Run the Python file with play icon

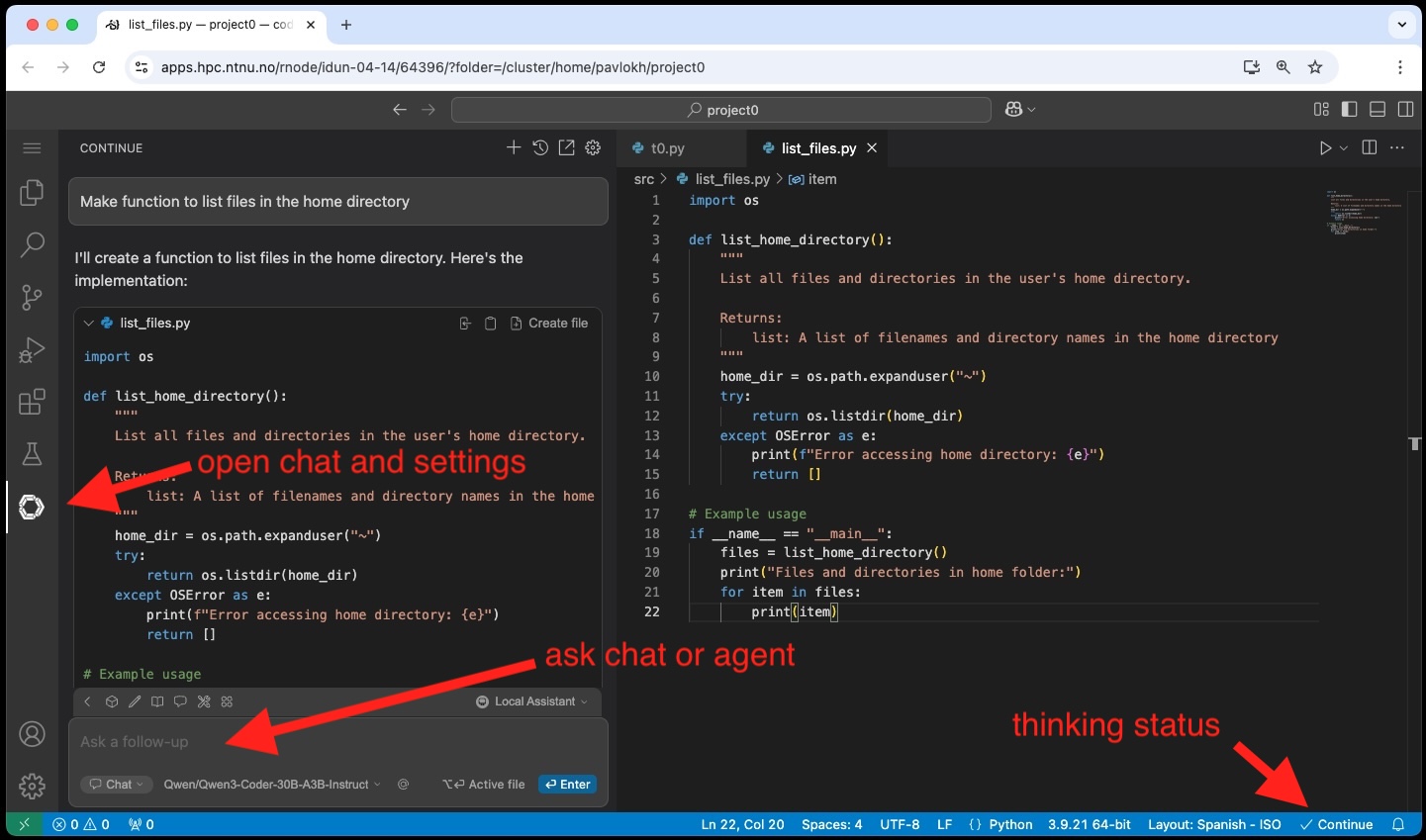click(x=1325, y=147)
